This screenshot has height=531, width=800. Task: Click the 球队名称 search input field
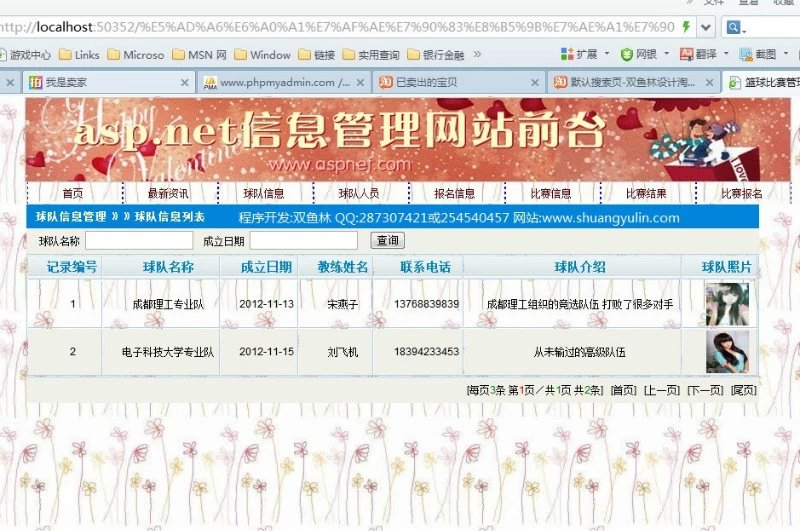139,240
